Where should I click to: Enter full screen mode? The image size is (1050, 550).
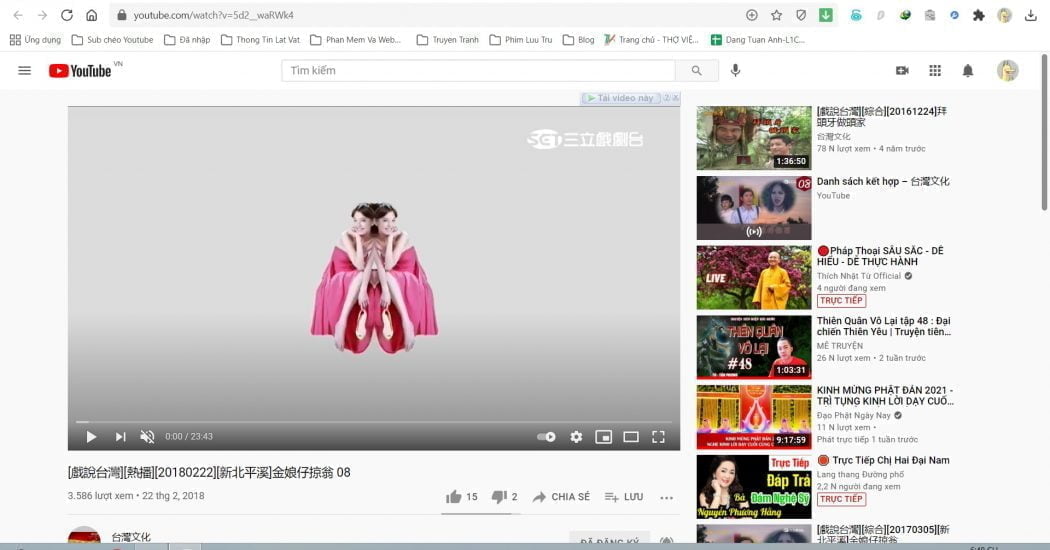pos(658,437)
